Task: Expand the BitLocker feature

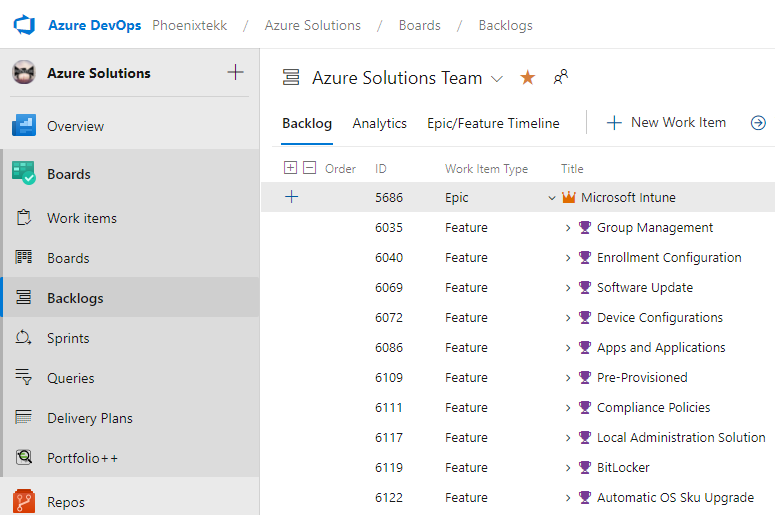Action: (568, 468)
